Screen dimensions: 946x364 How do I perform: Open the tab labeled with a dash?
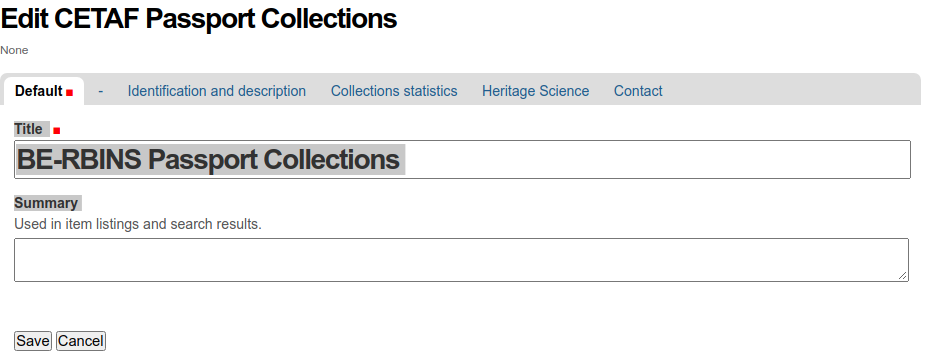pyautogui.click(x=101, y=91)
